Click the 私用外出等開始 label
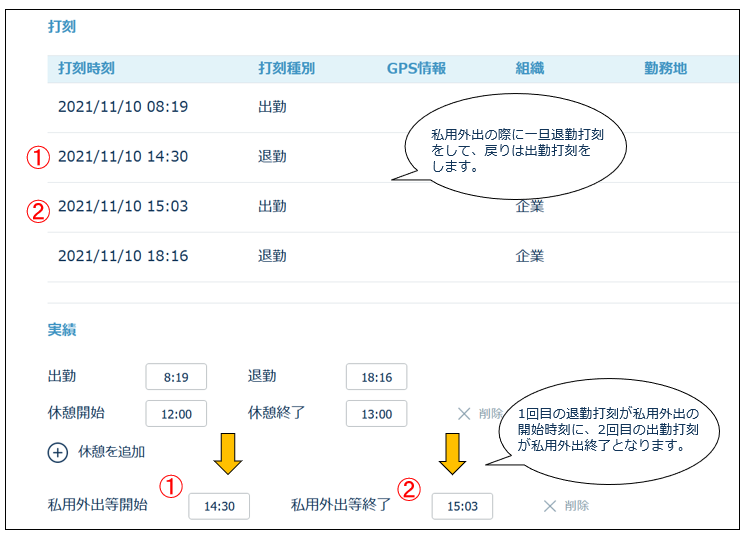Viewport: 752px width, 543px height. tap(97, 505)
